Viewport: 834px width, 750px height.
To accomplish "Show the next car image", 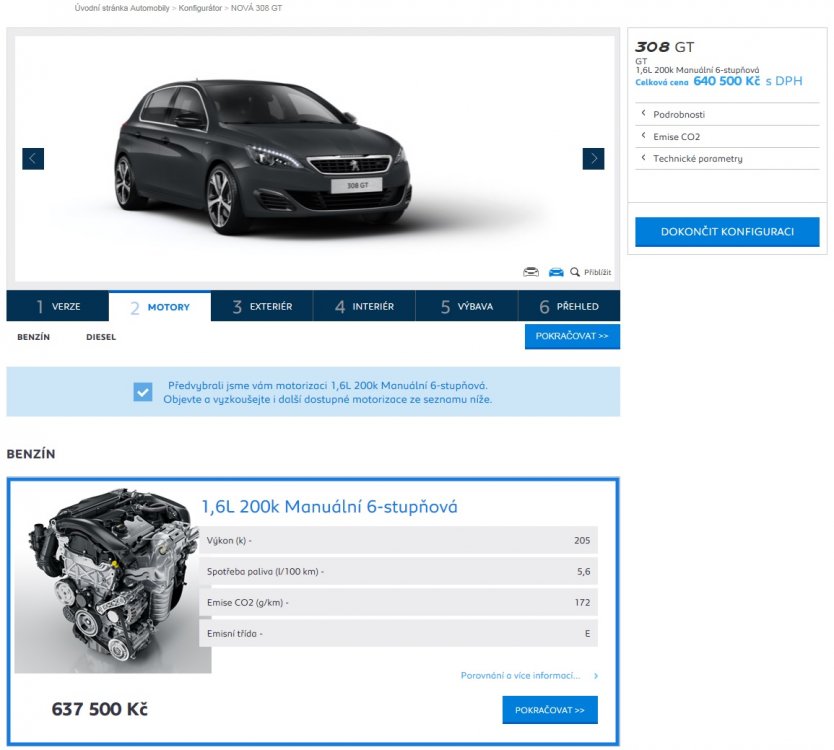I will [x=593, y=159].
